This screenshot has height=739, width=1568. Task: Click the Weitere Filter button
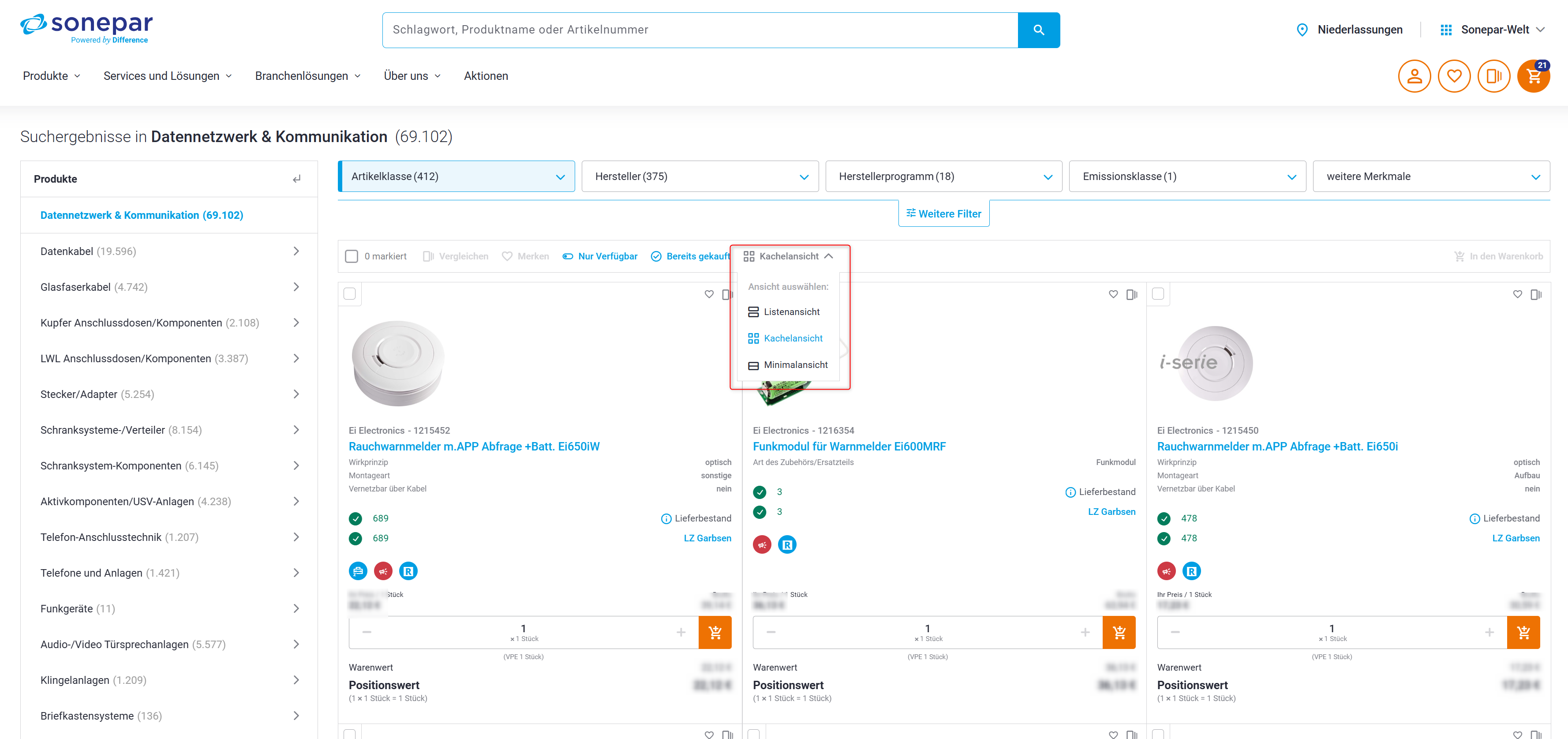[943, 214]
